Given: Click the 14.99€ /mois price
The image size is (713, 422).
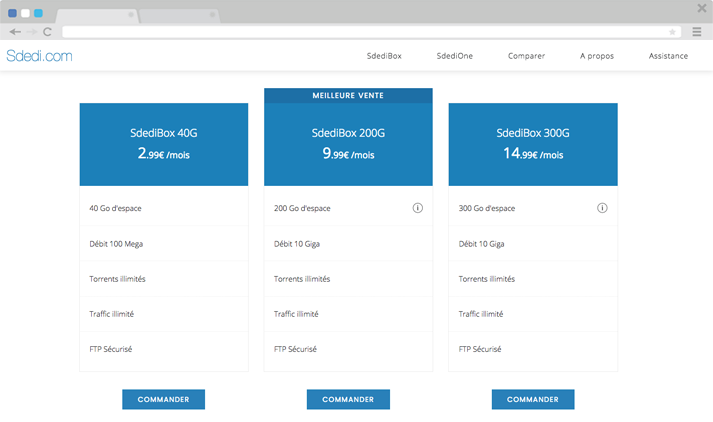Looking at the screenshot, I should click(533, 154).
